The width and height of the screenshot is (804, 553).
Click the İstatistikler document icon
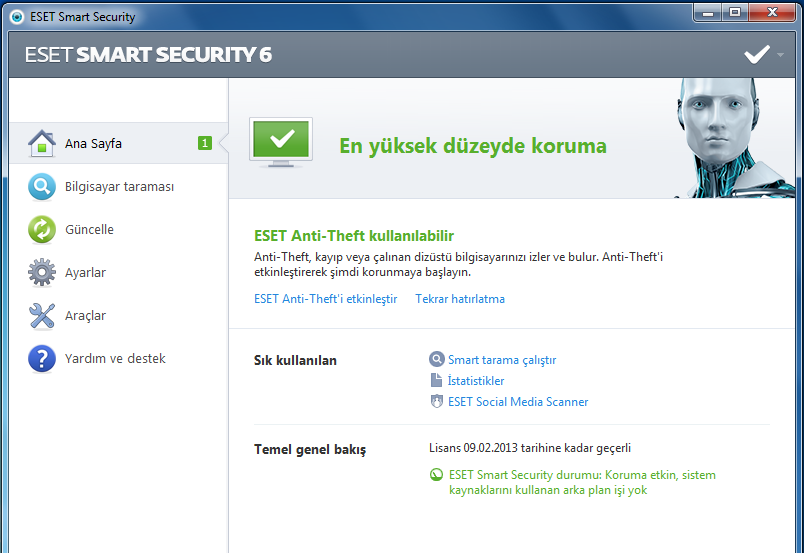pos(436,380)
